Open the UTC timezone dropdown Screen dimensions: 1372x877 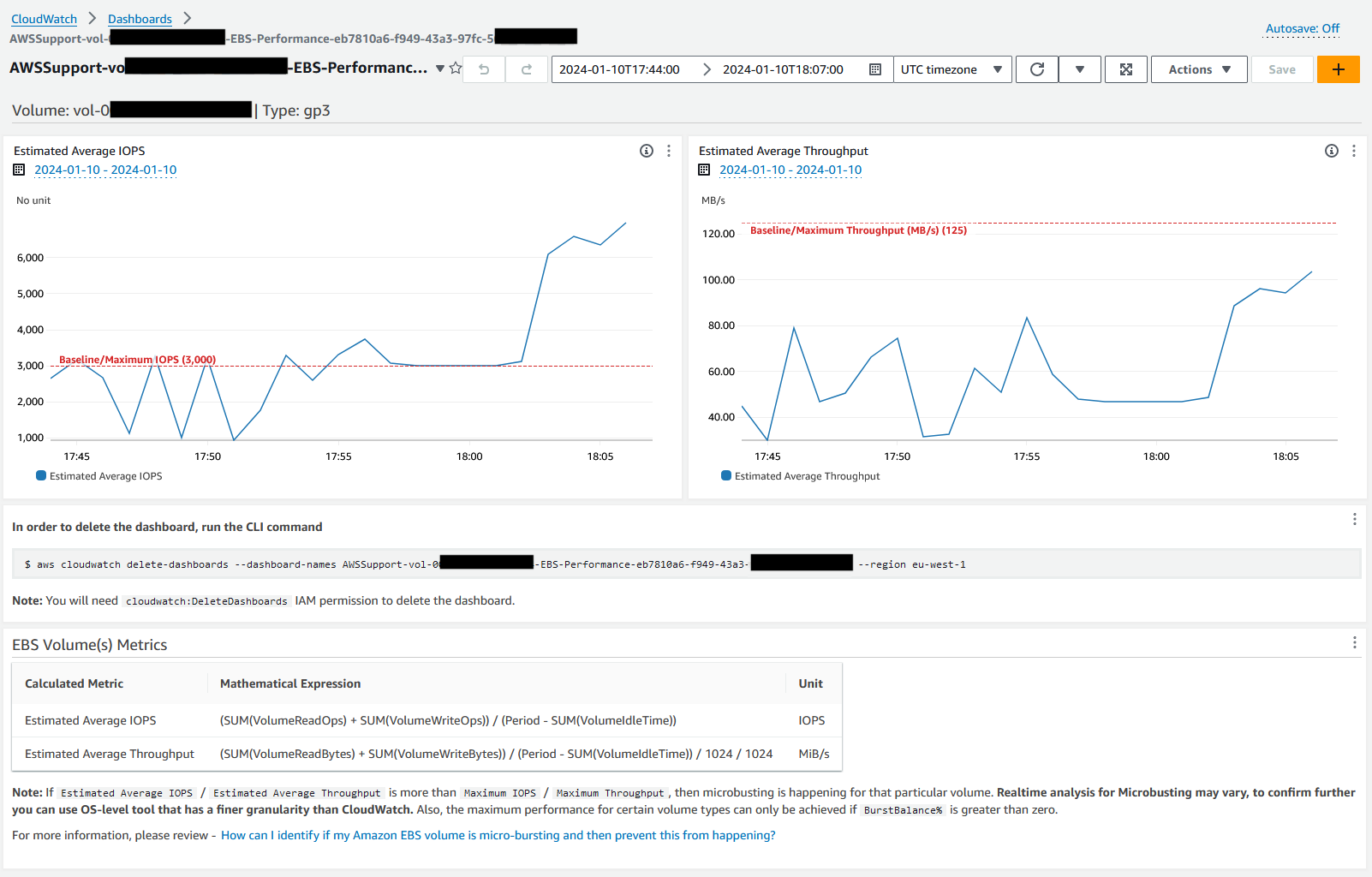click(x=951, y=69)
